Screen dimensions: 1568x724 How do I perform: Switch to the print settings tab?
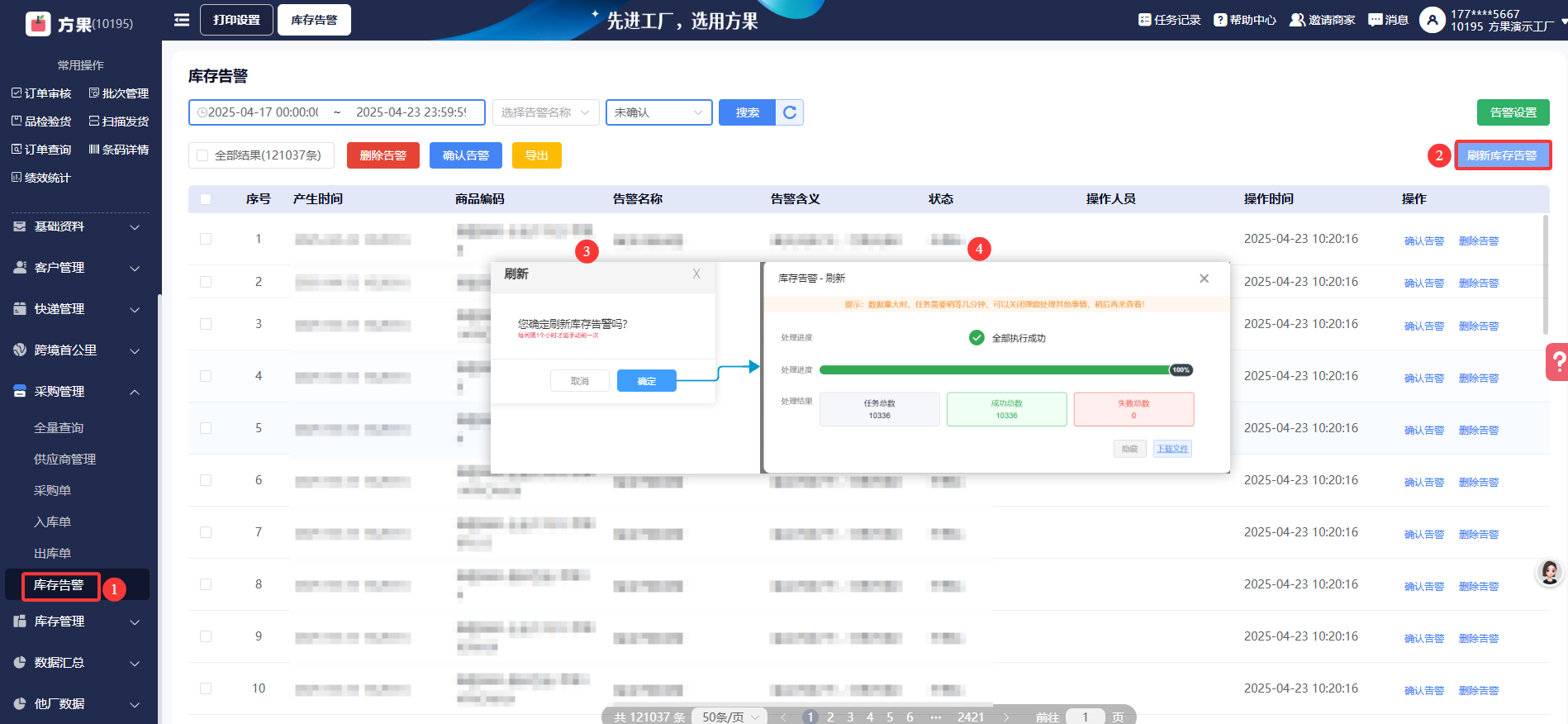(236, 20)
